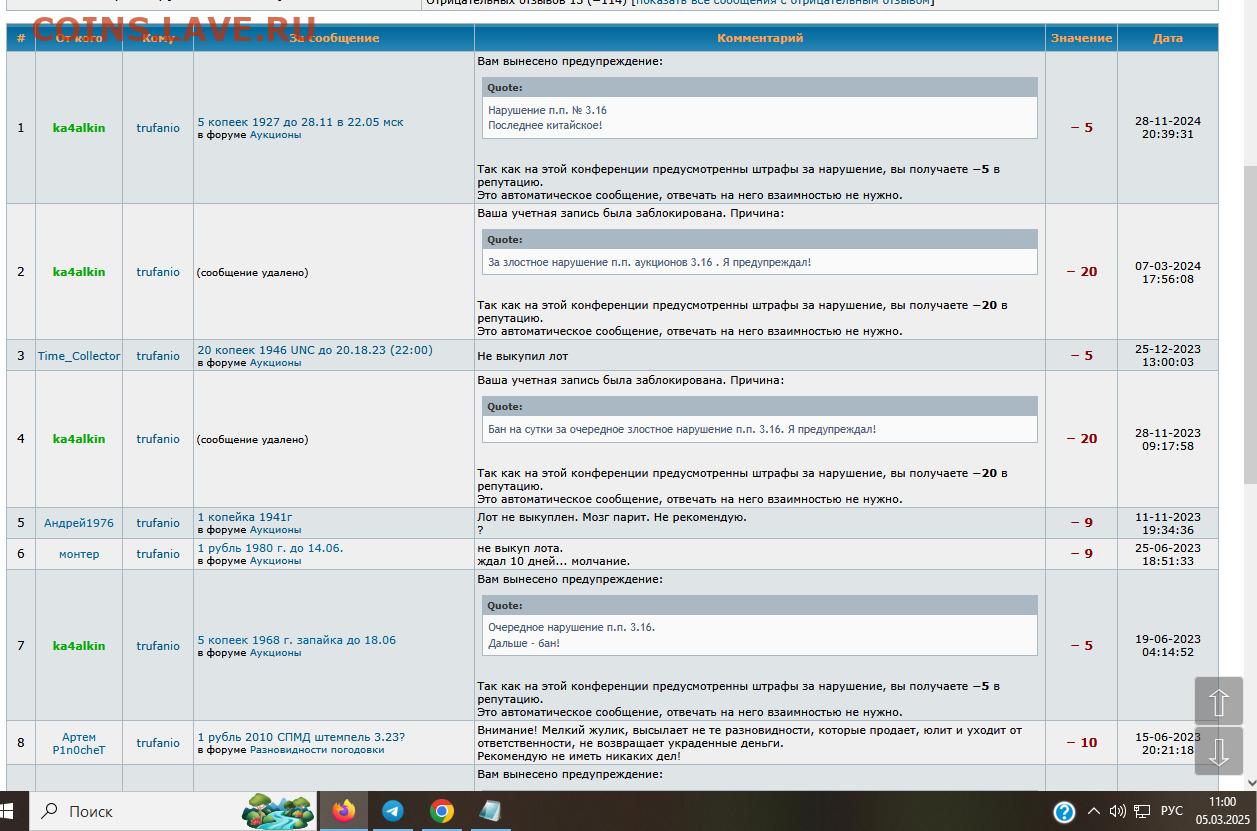Screen dimensions: 1257x831
Task: Click comment 'Не выкупил лот'
Action: pyautogui.click(x=523, y=356)
